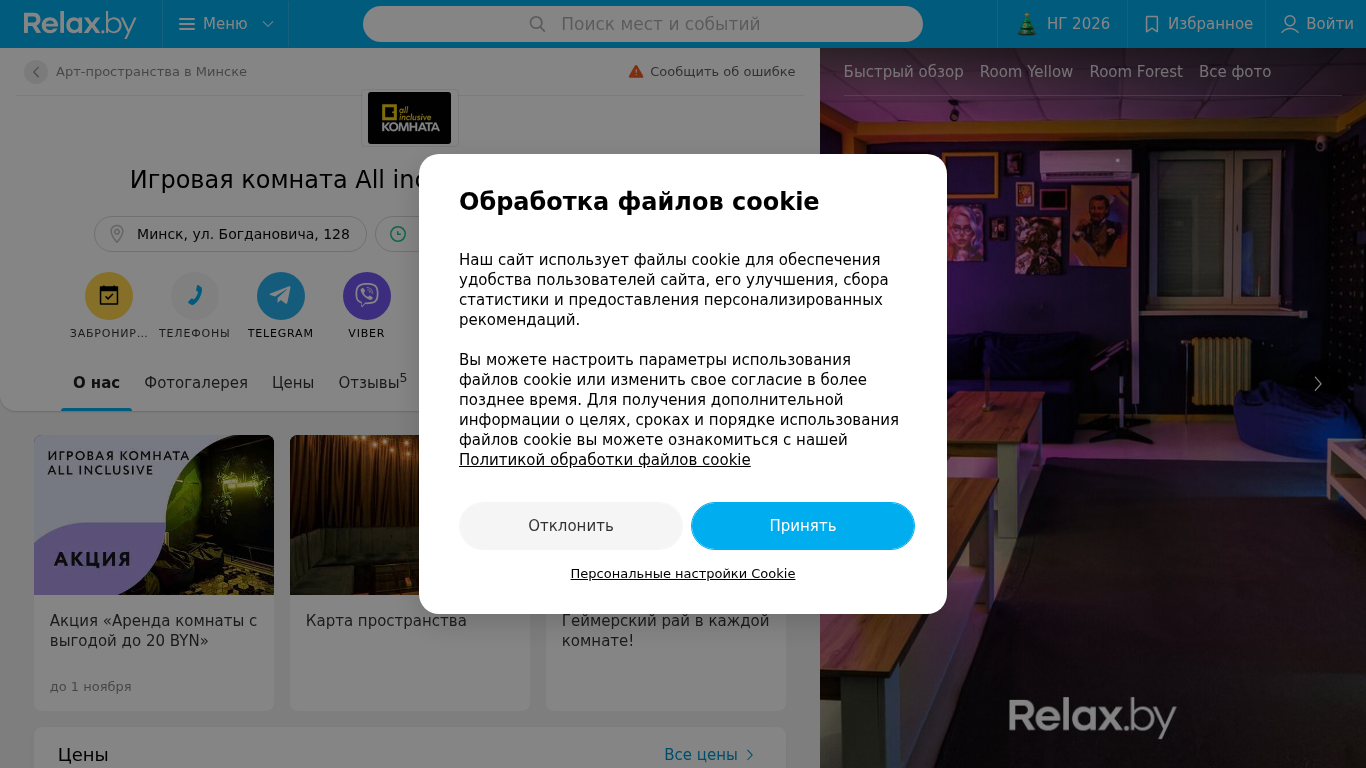Viewport: 1366px width, 768px height.
Task: Report an error via Сообщить об ошибке
Action: [x=712, y=72]
